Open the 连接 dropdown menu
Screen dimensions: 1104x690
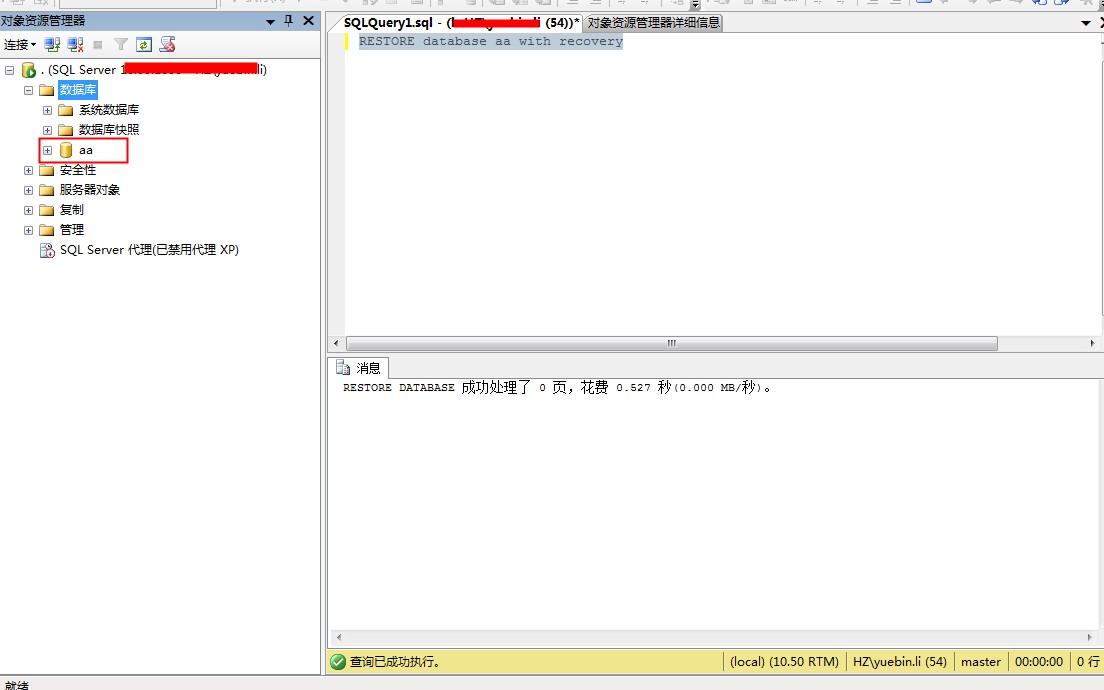click(x=19, y=45)
